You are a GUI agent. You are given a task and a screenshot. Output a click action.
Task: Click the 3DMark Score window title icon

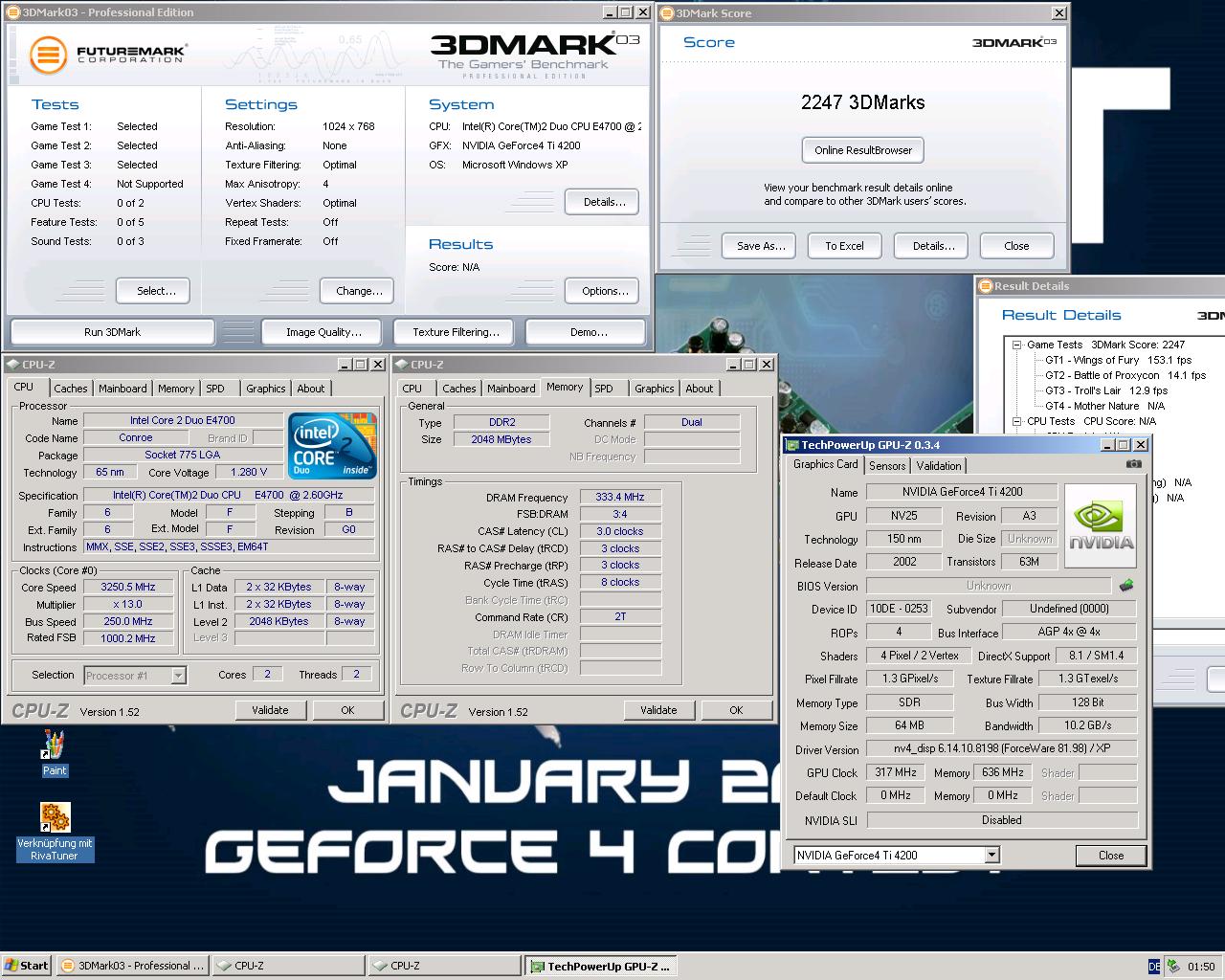point(668,13)
